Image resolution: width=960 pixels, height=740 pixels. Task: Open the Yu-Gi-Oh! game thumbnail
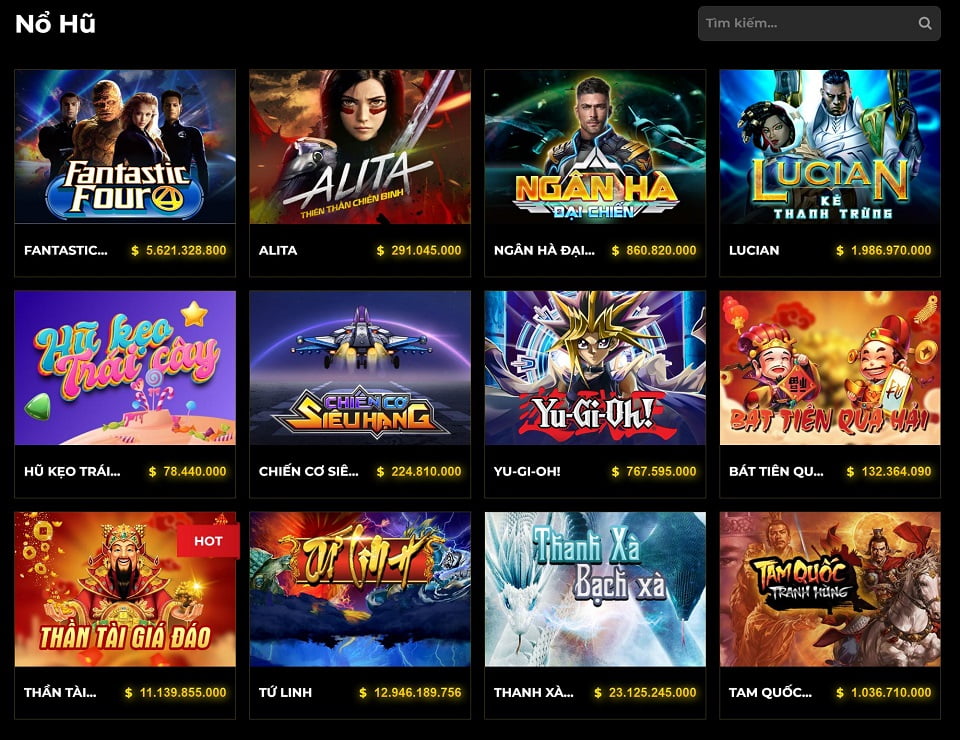pos(595,368)
